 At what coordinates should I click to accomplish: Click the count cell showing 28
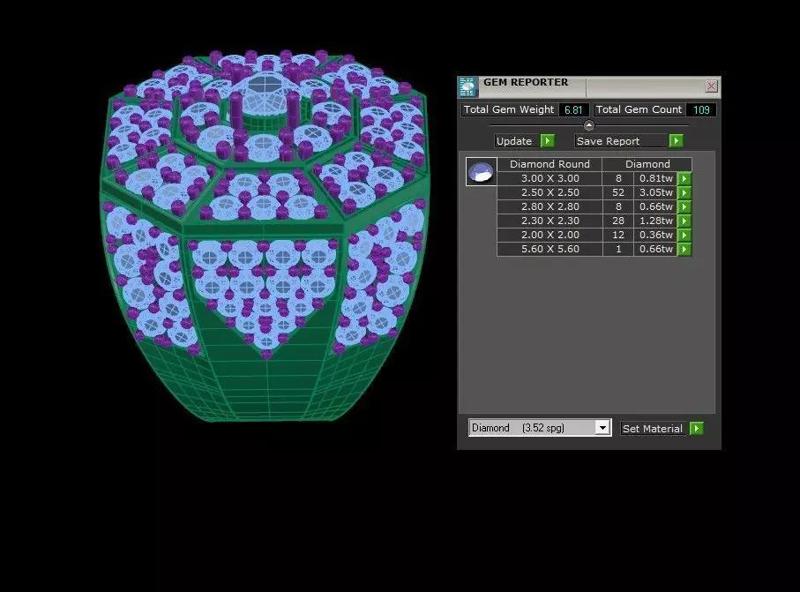click(618, 221)
